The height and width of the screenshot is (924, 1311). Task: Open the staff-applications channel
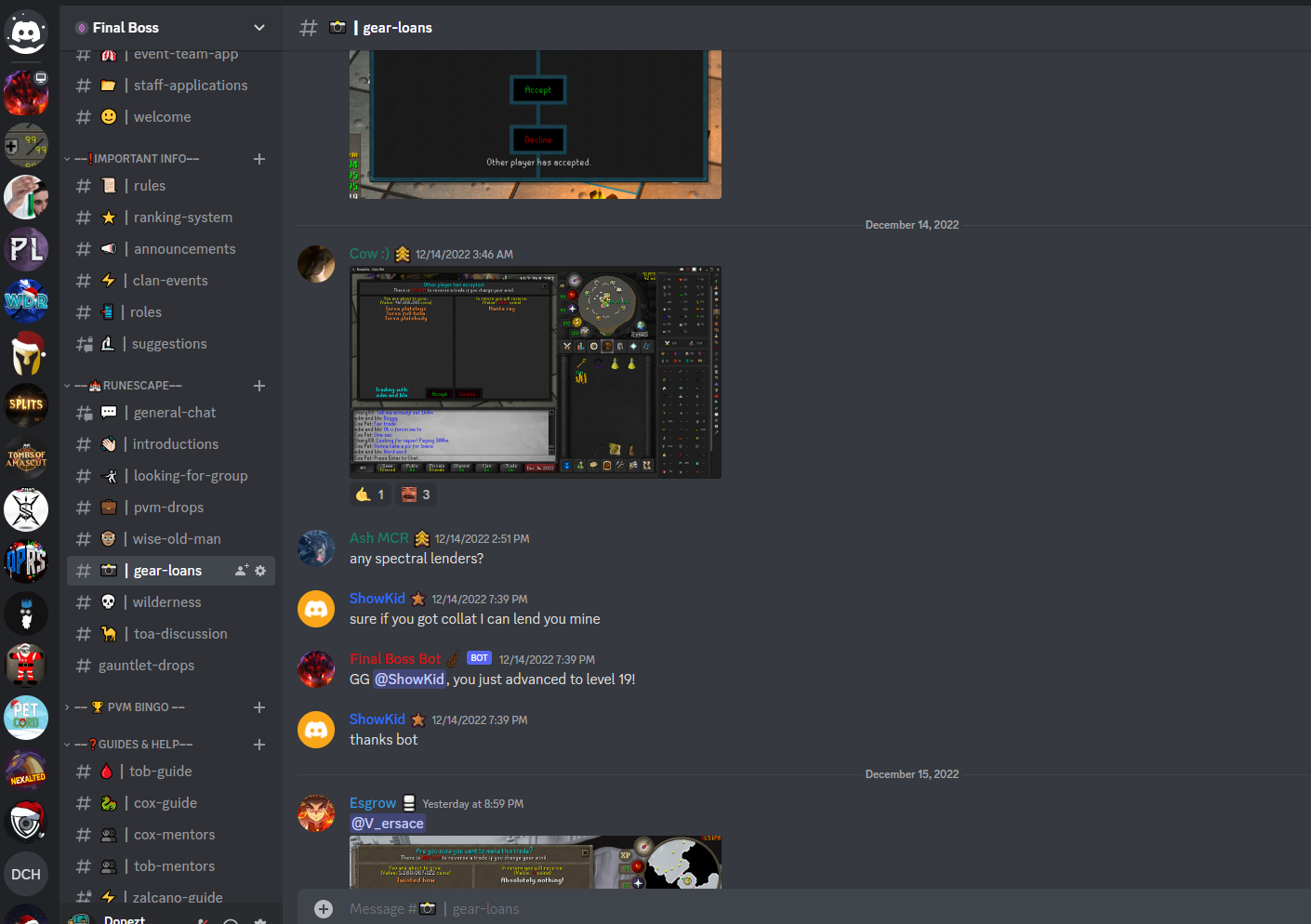point(171,86)
